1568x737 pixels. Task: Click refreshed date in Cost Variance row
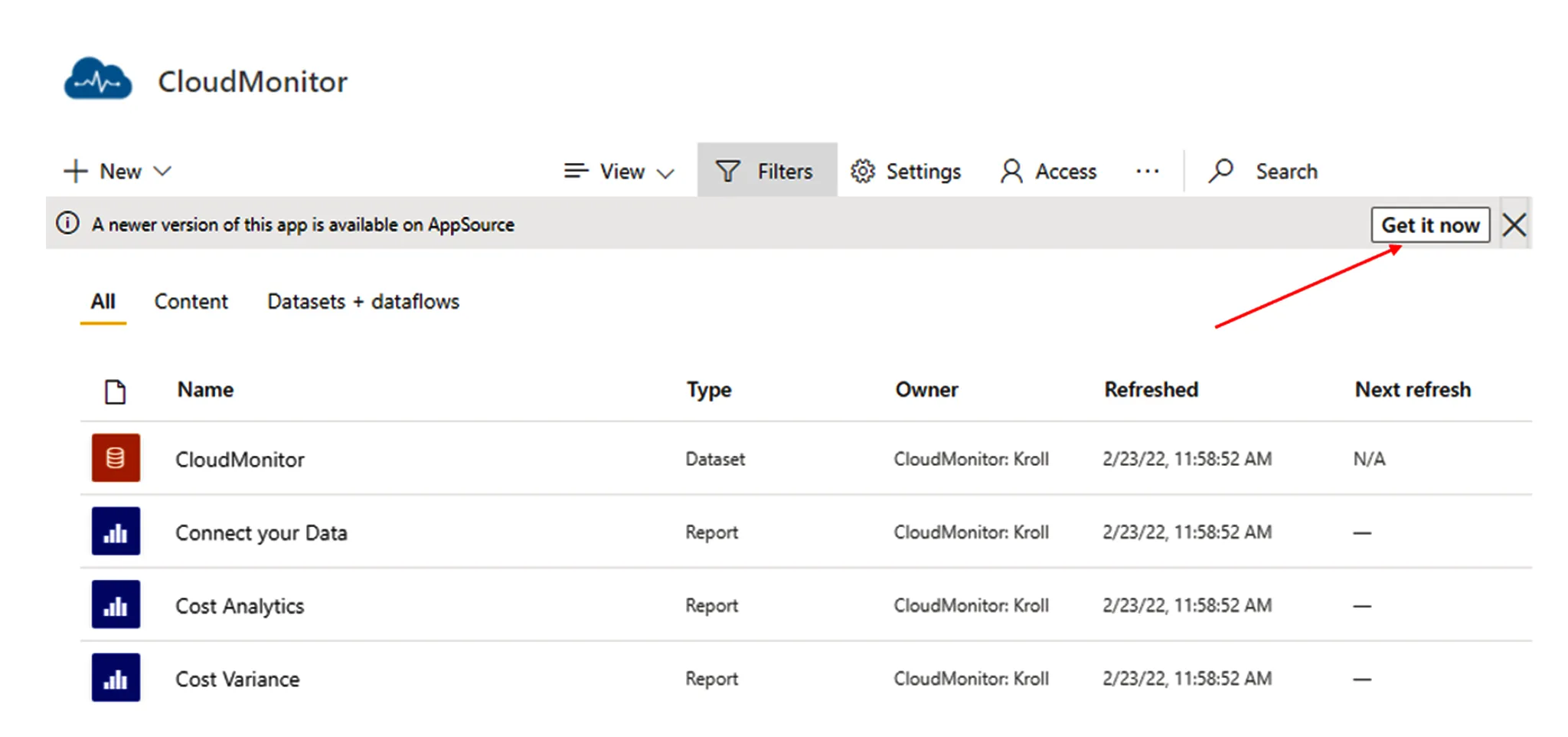1187,679
